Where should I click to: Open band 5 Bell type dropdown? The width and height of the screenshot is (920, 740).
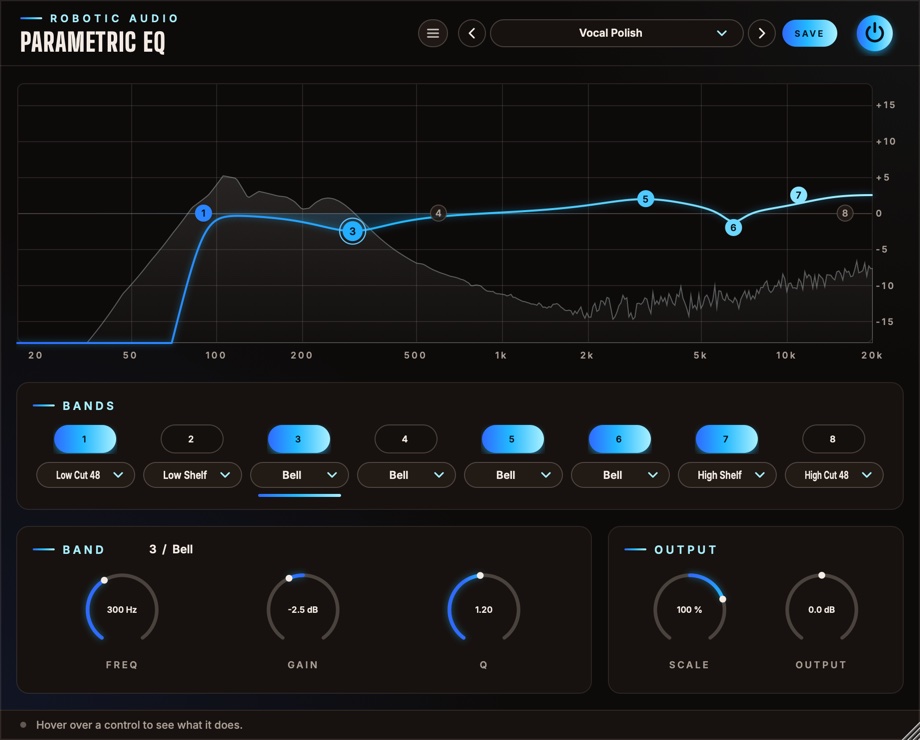(513, 475)
